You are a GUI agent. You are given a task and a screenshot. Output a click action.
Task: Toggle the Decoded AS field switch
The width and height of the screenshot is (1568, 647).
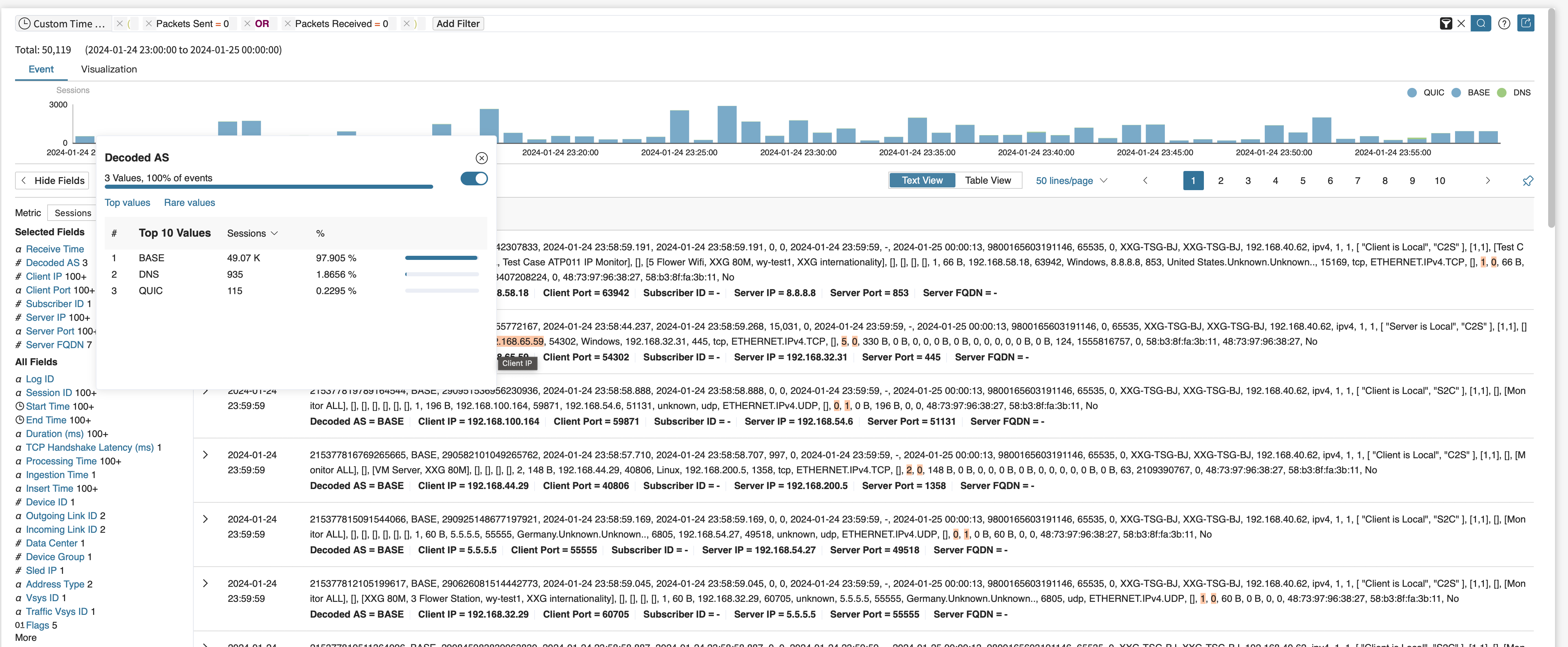[x=474, y=179]
